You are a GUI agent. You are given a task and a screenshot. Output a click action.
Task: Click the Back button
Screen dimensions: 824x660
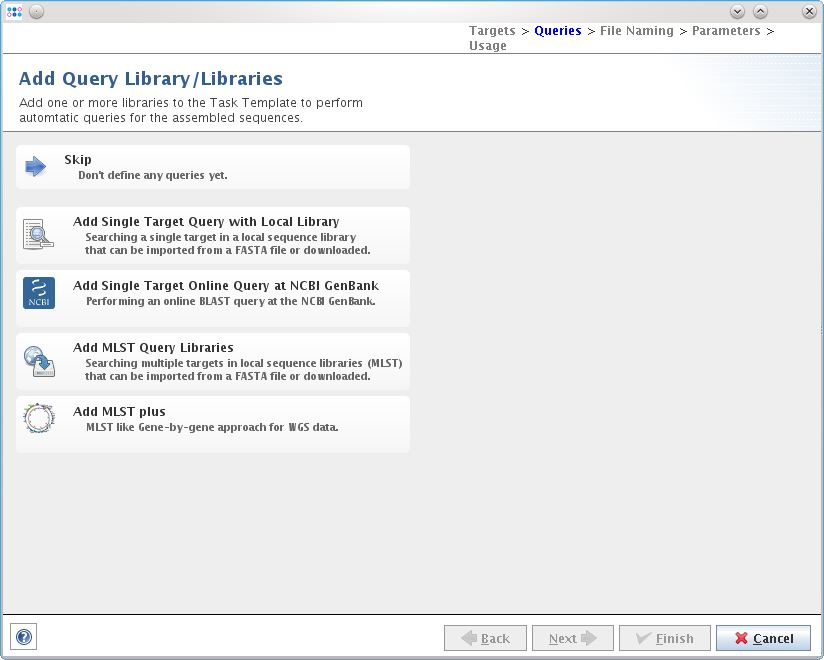tap(485, 638)
